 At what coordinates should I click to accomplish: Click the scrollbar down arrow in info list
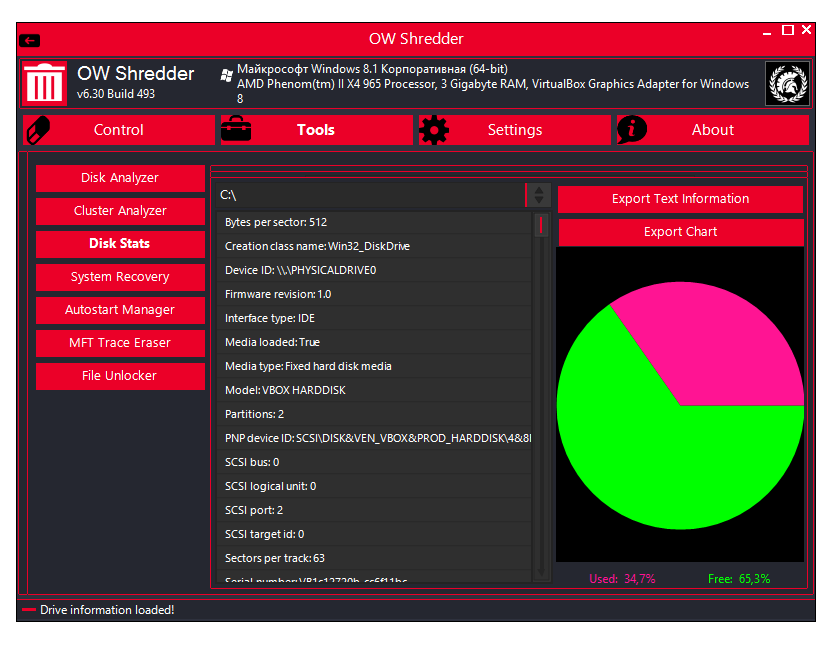(541, 571)
